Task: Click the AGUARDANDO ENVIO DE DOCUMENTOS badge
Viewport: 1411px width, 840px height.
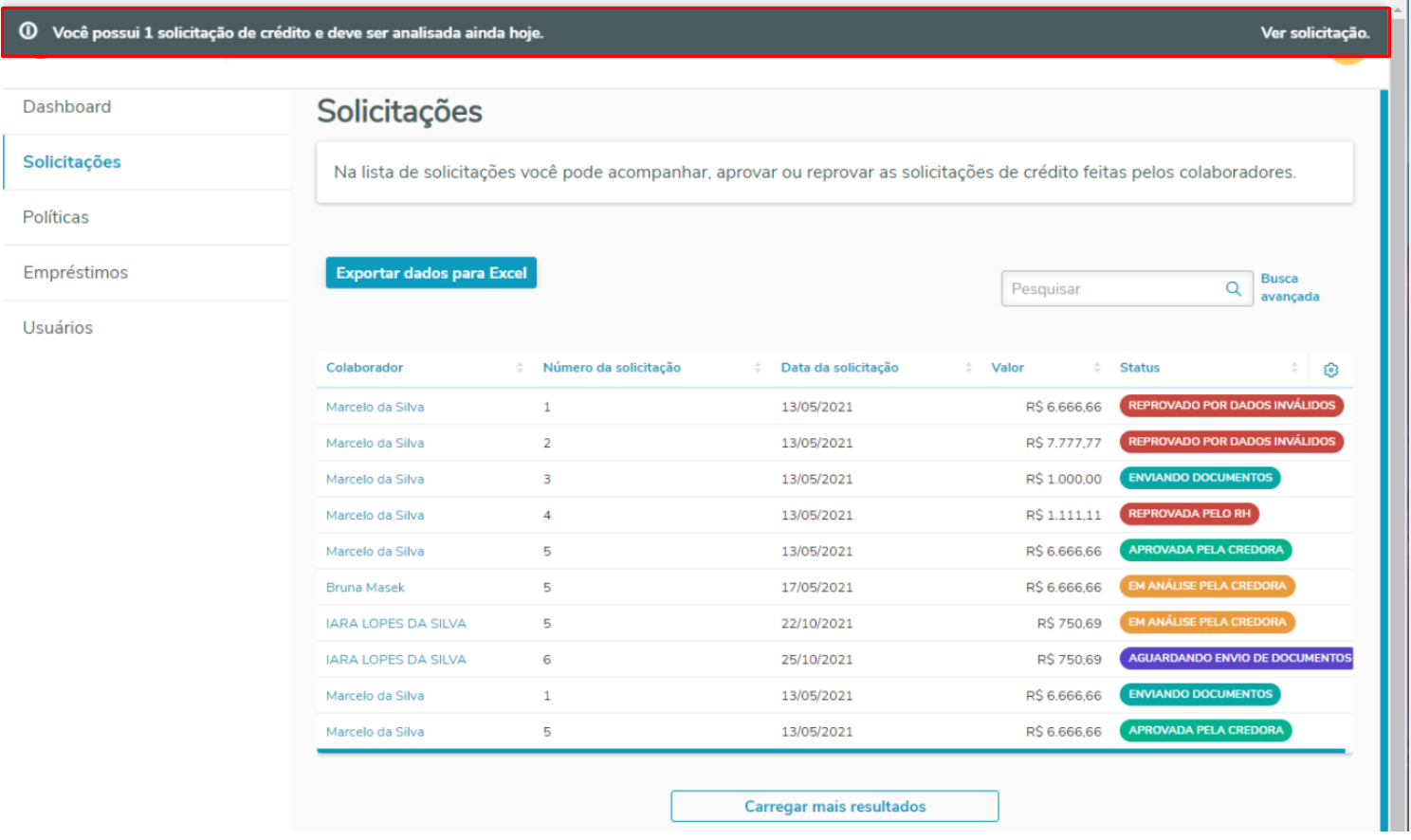Action: point(1237,658)
